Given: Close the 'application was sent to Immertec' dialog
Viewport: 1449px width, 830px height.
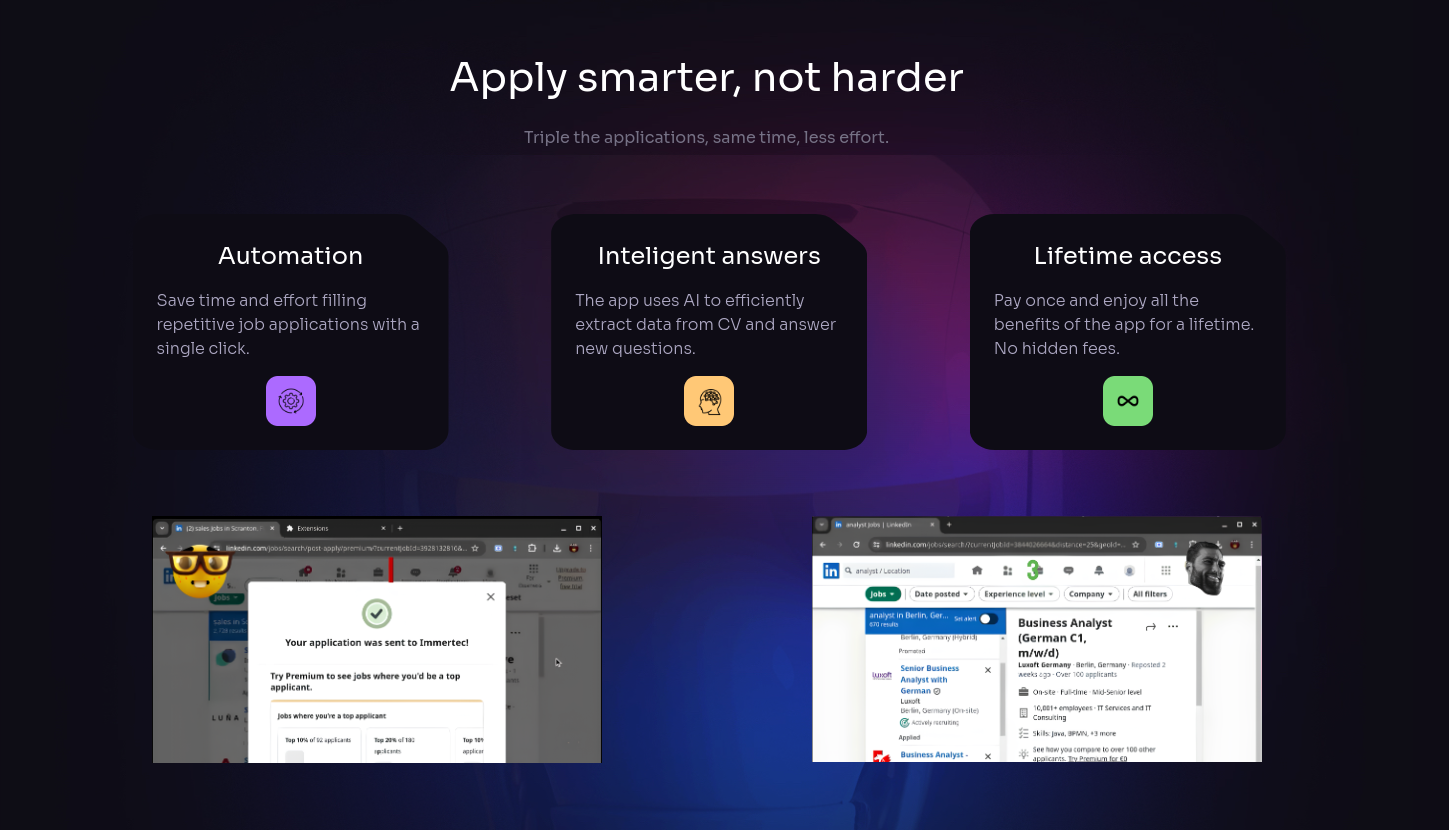Looking at the screenshot, I should [x=490, y=597].
